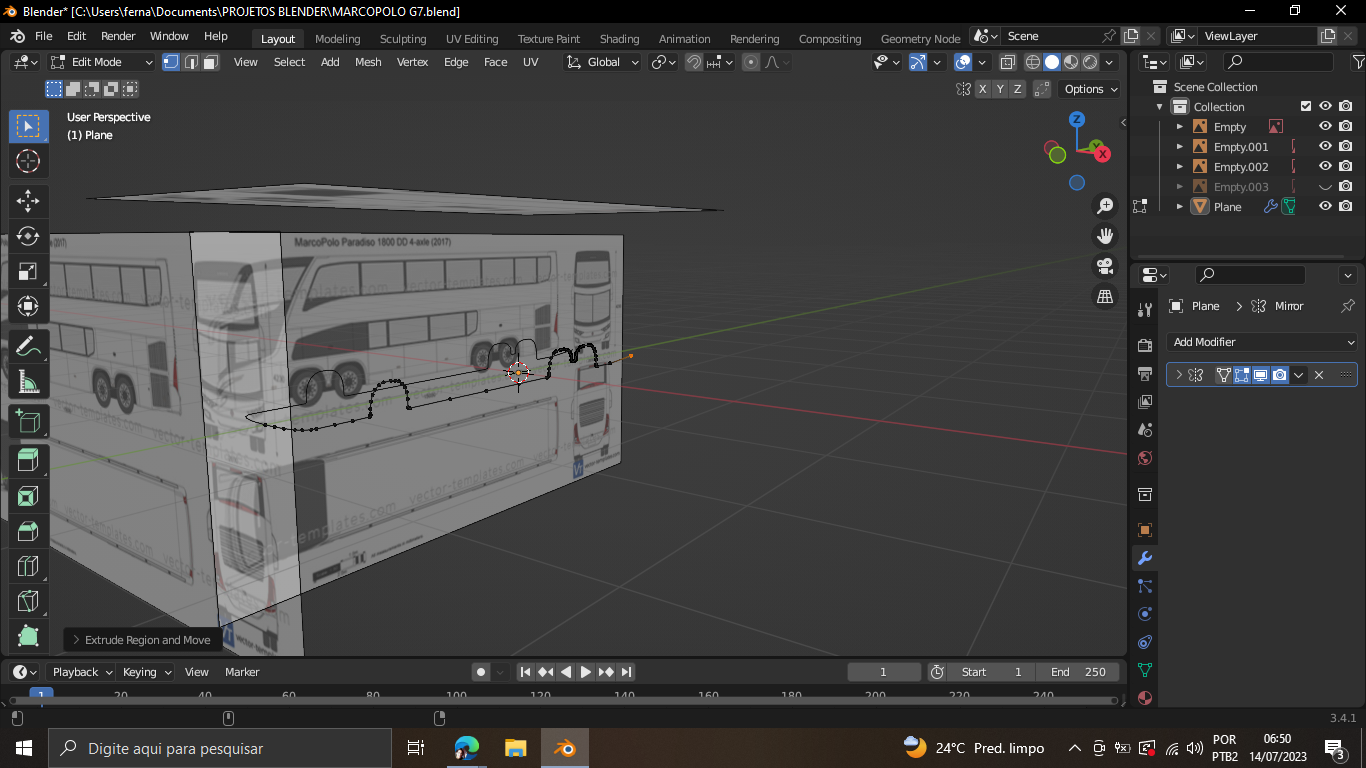
Task: Activate the Annotate tool
Action: (x=28, y=348)
